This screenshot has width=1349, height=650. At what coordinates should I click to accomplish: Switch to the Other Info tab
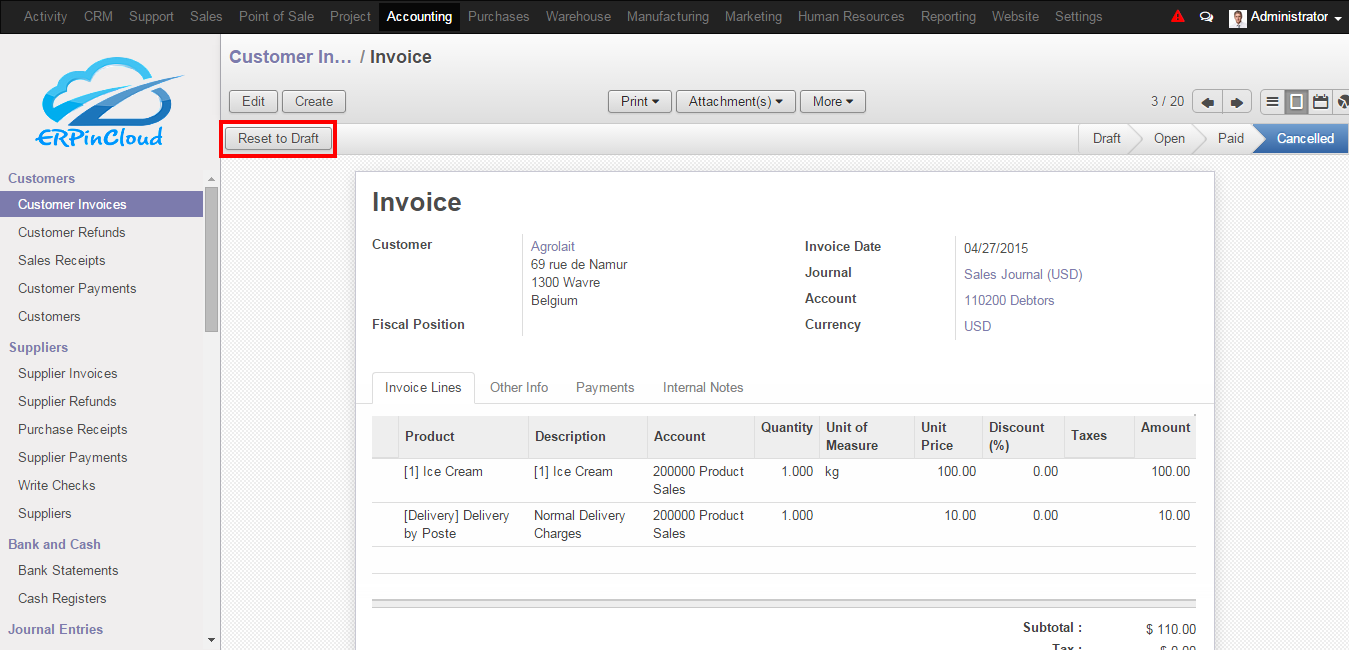pos(519,388)
